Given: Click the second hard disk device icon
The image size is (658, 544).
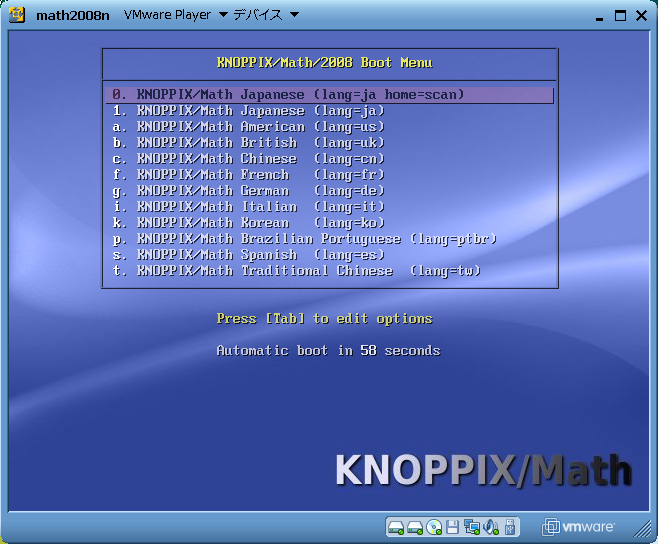Looking at the screenshot, I should pyautogui.click(x=415, y=527).
